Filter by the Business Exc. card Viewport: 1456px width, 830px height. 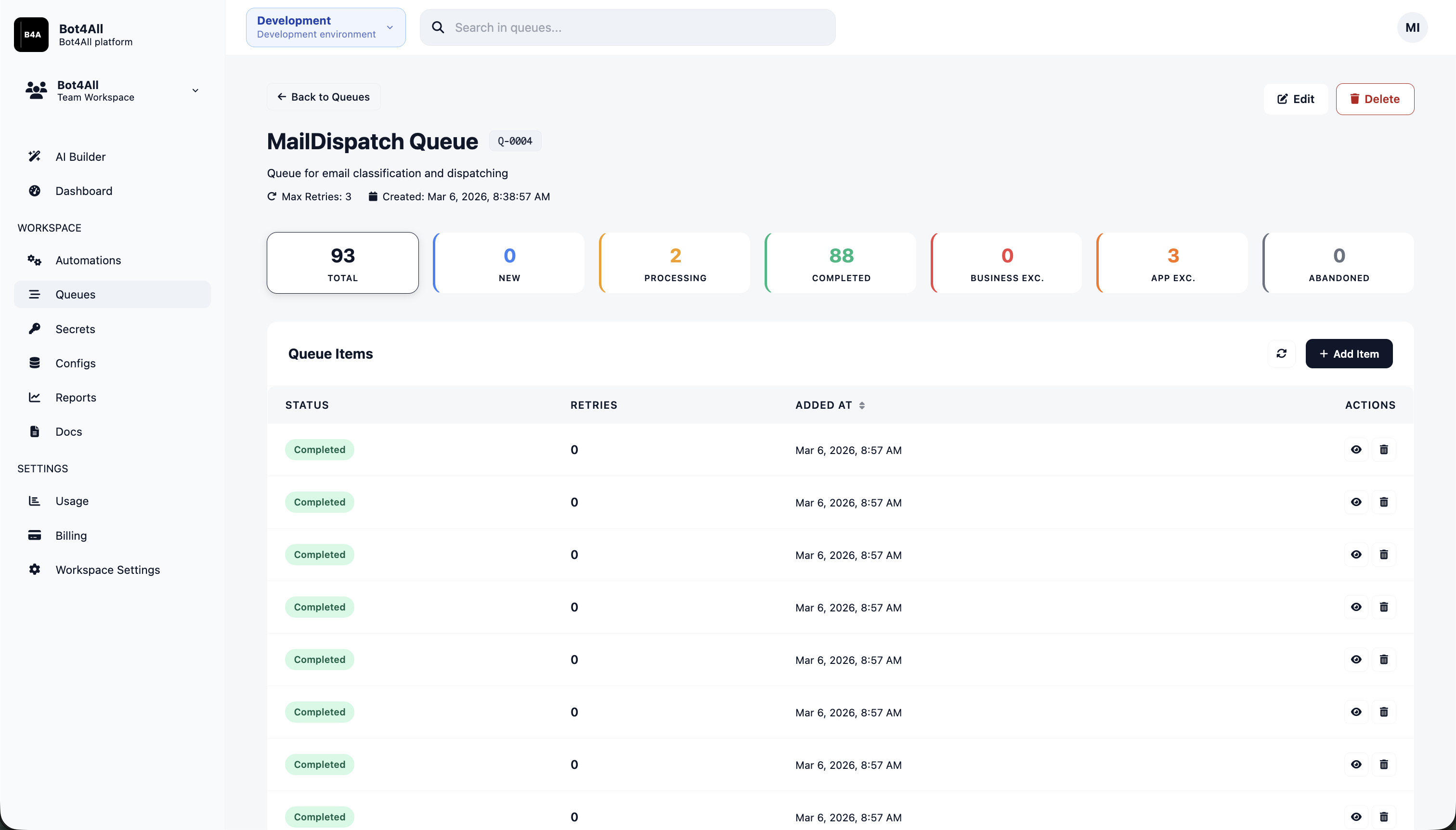(1006, 263)
